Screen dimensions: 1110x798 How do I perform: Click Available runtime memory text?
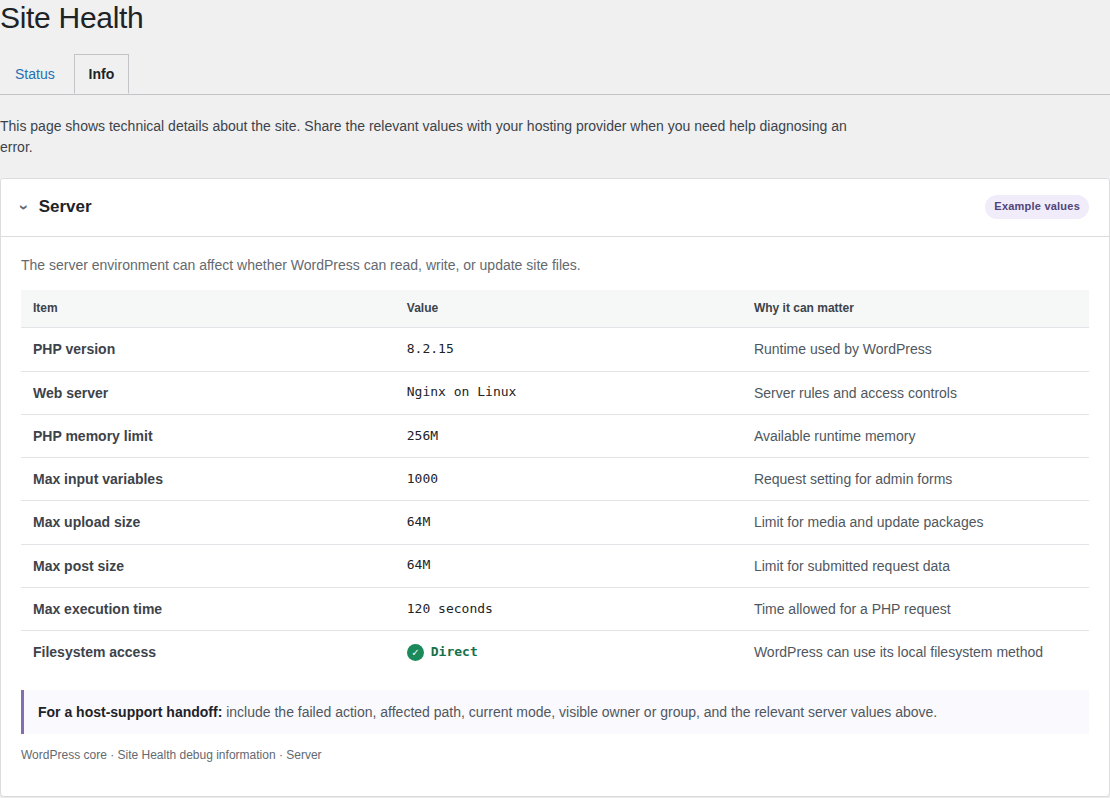coord(835,436)
